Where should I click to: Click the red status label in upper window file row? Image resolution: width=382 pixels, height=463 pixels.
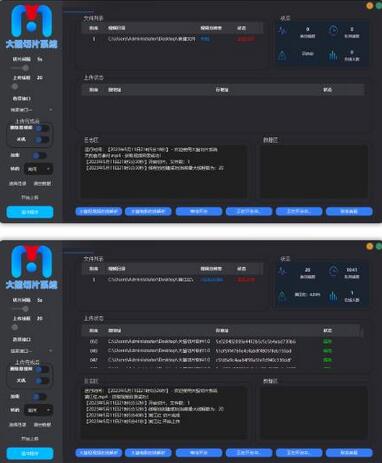(x=246, y=39)
